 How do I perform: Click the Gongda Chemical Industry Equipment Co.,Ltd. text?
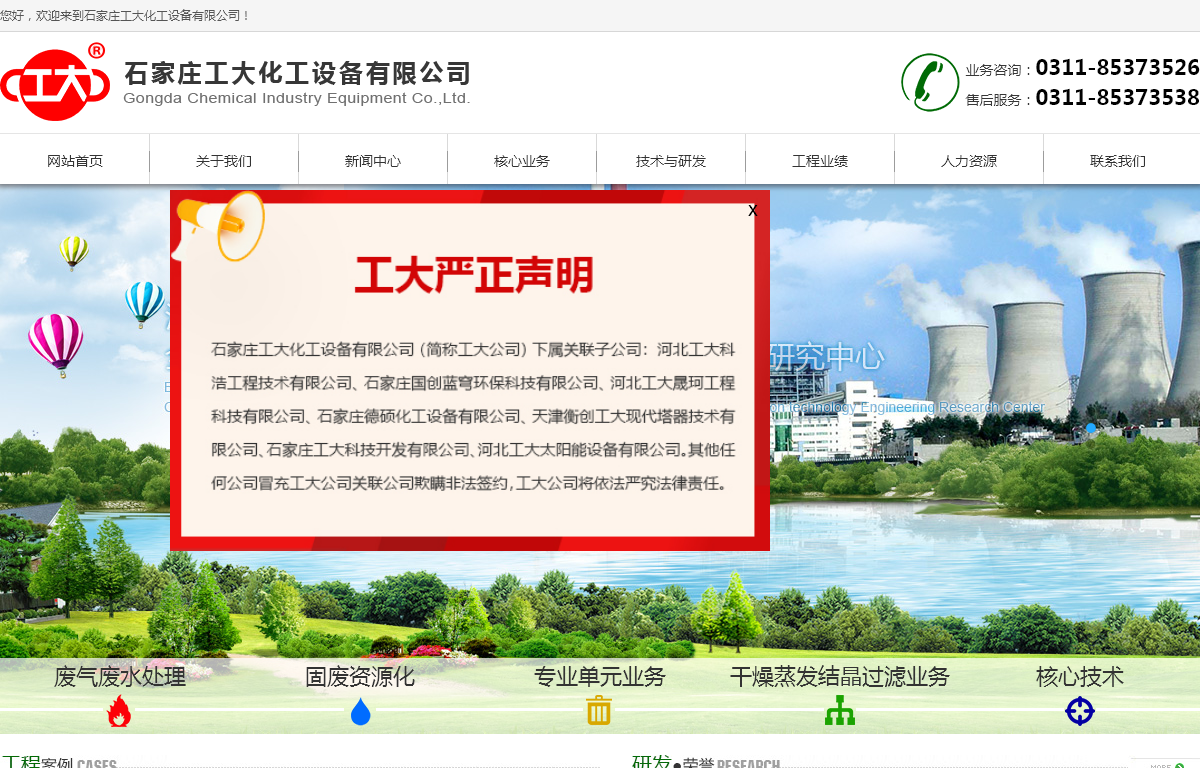[297, 98]
